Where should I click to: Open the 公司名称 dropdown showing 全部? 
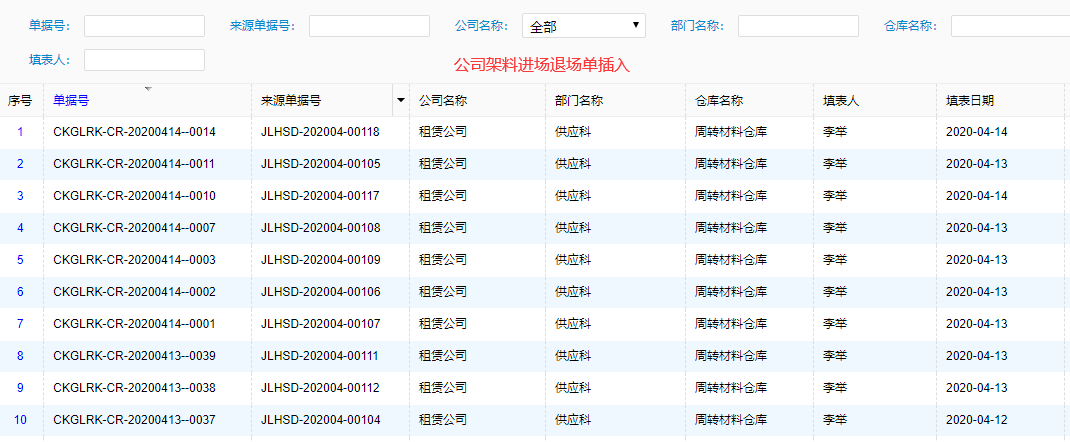583,26
